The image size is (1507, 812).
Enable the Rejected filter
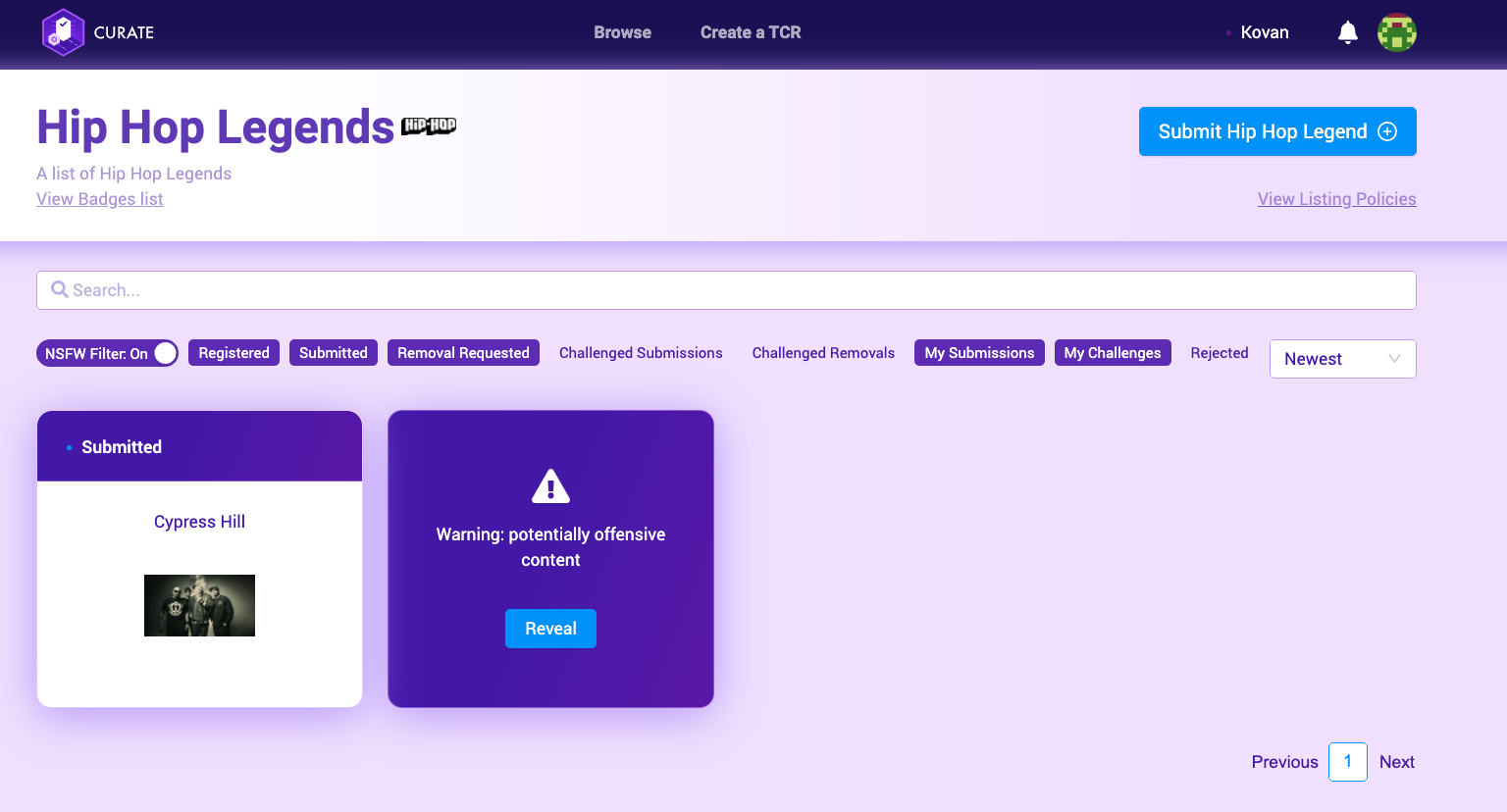pyautogui.click(x=1220, y=353)
